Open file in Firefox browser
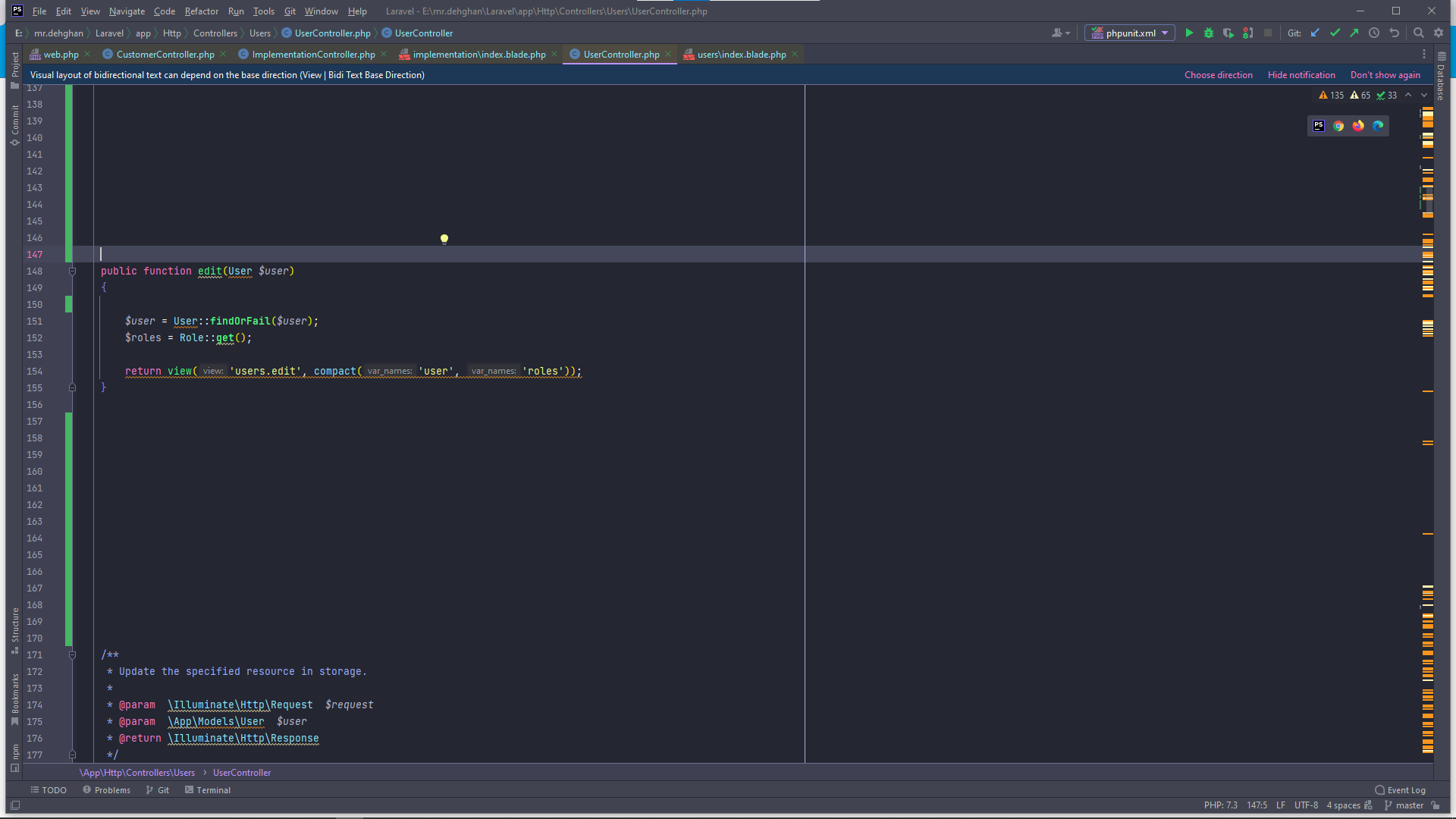The height and width of the screenshot is (819, 1456). (1358, 126)
